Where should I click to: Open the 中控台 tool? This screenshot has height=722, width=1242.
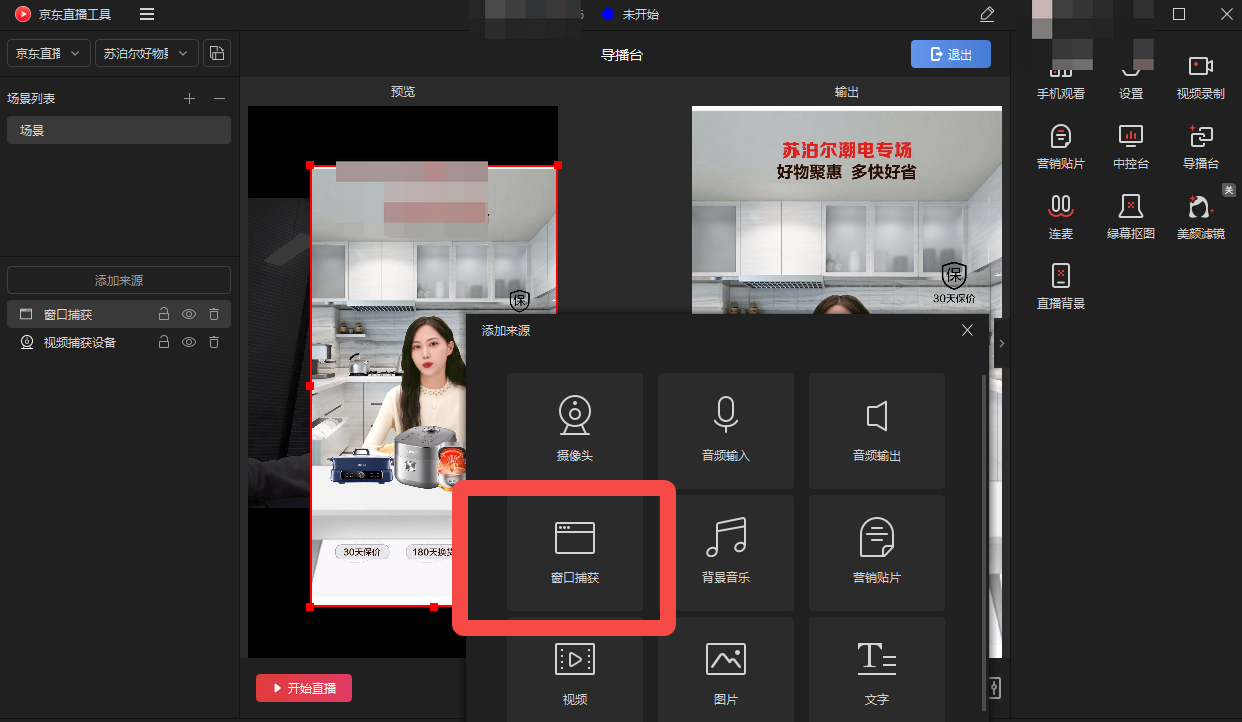pyautogui.click(x=1131, y=147)
